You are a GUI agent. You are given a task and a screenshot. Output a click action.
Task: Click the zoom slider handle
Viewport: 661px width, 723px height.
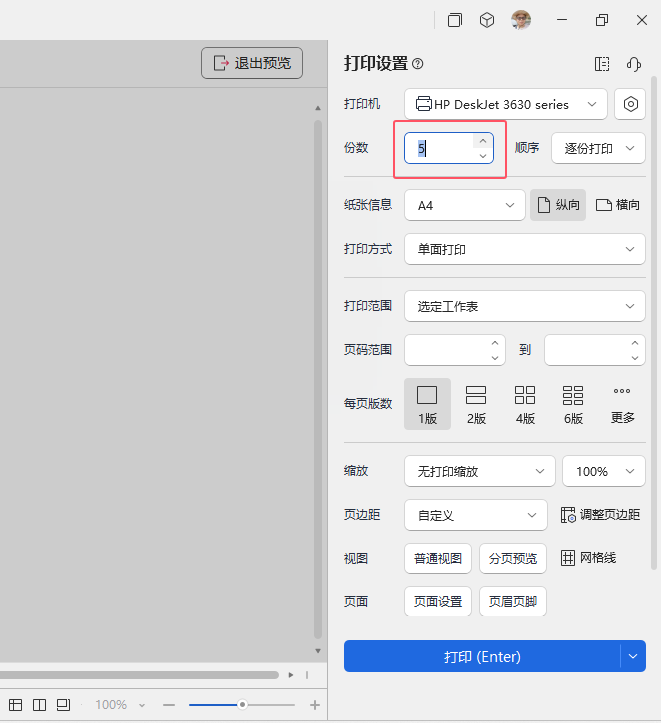(x=242, y=705)
